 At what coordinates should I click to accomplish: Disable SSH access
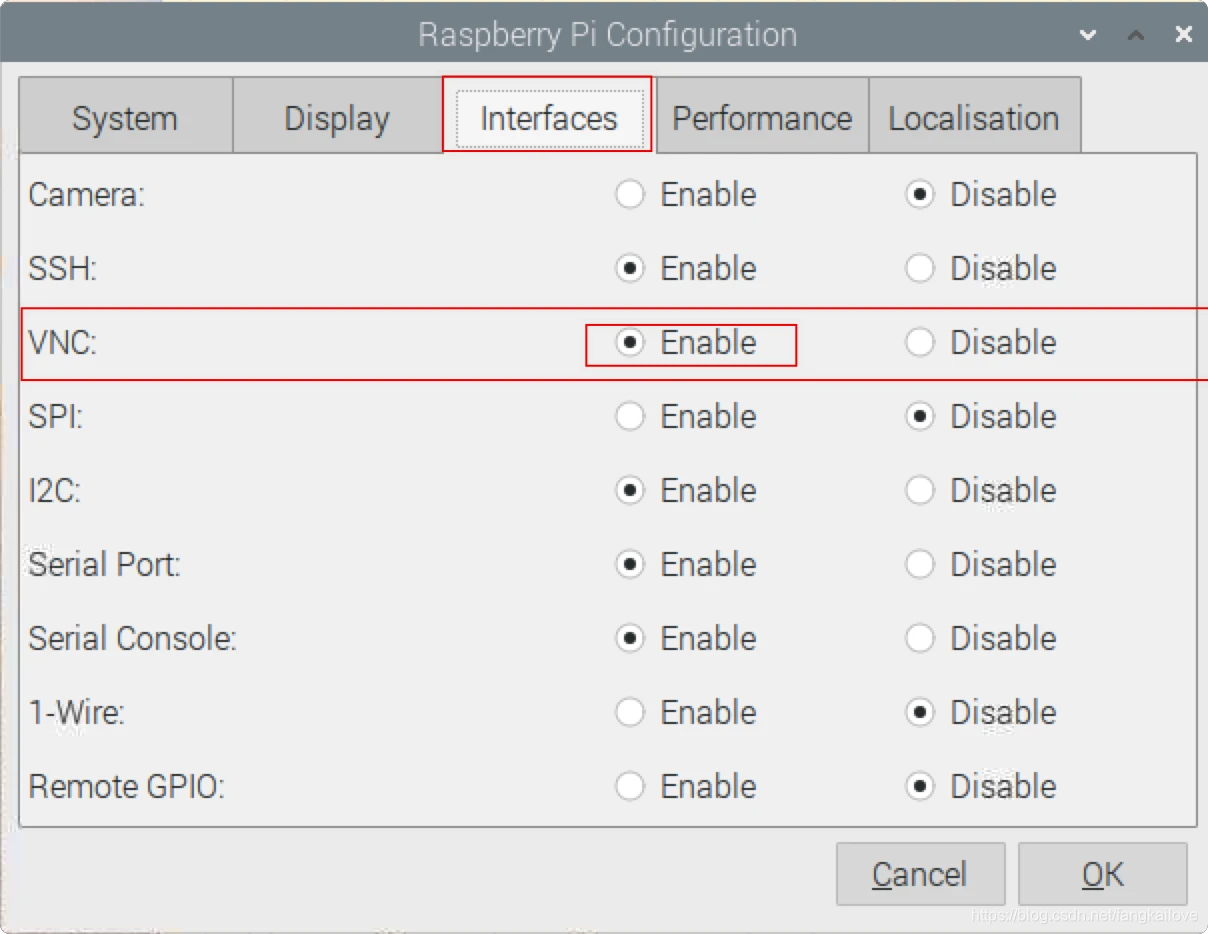point(980,268)
